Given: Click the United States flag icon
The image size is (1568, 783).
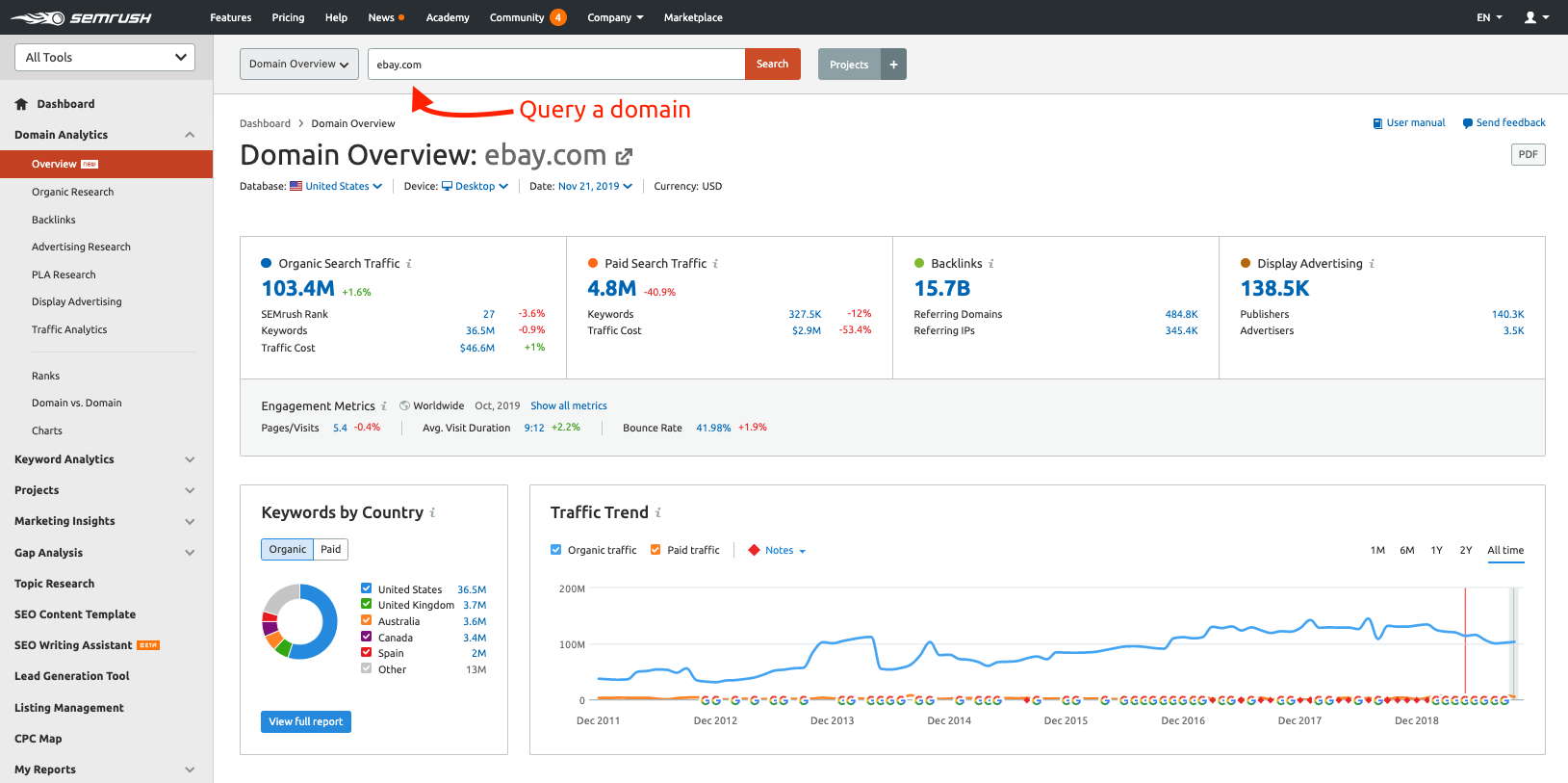Looking at the screenshot, I should point(296,186).
